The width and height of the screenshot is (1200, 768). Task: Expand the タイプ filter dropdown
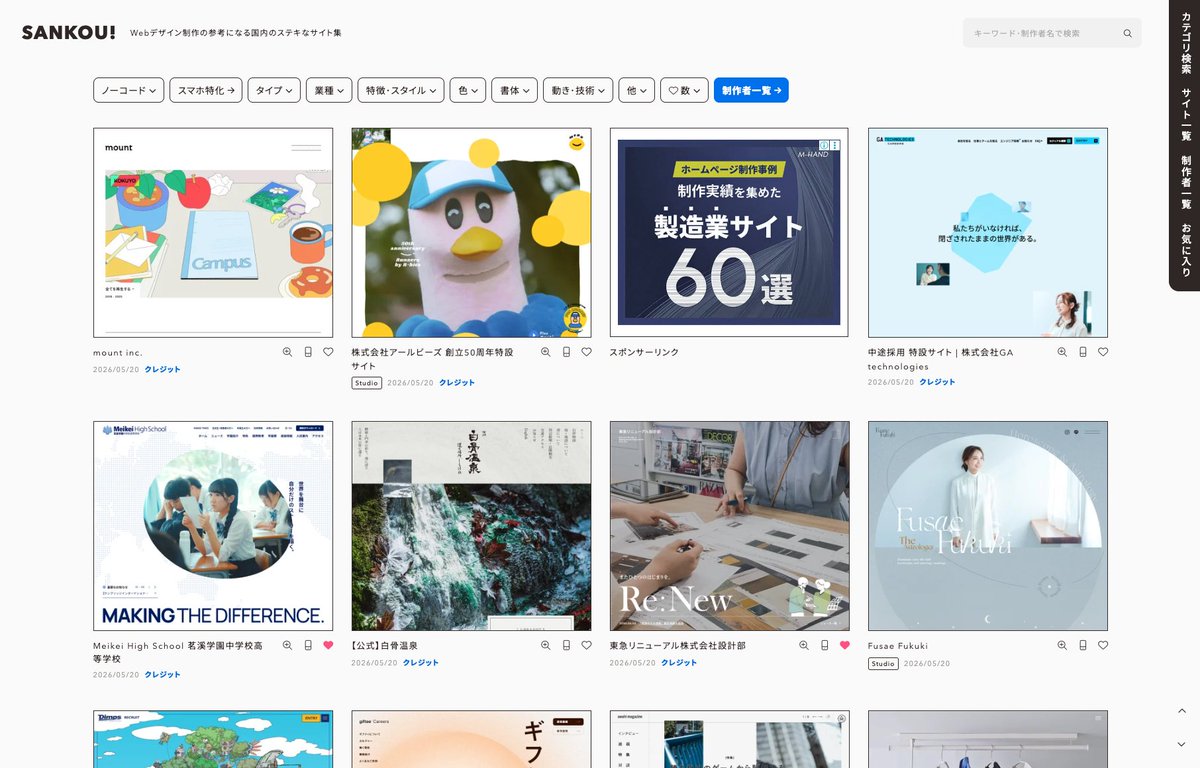(274, 90)
